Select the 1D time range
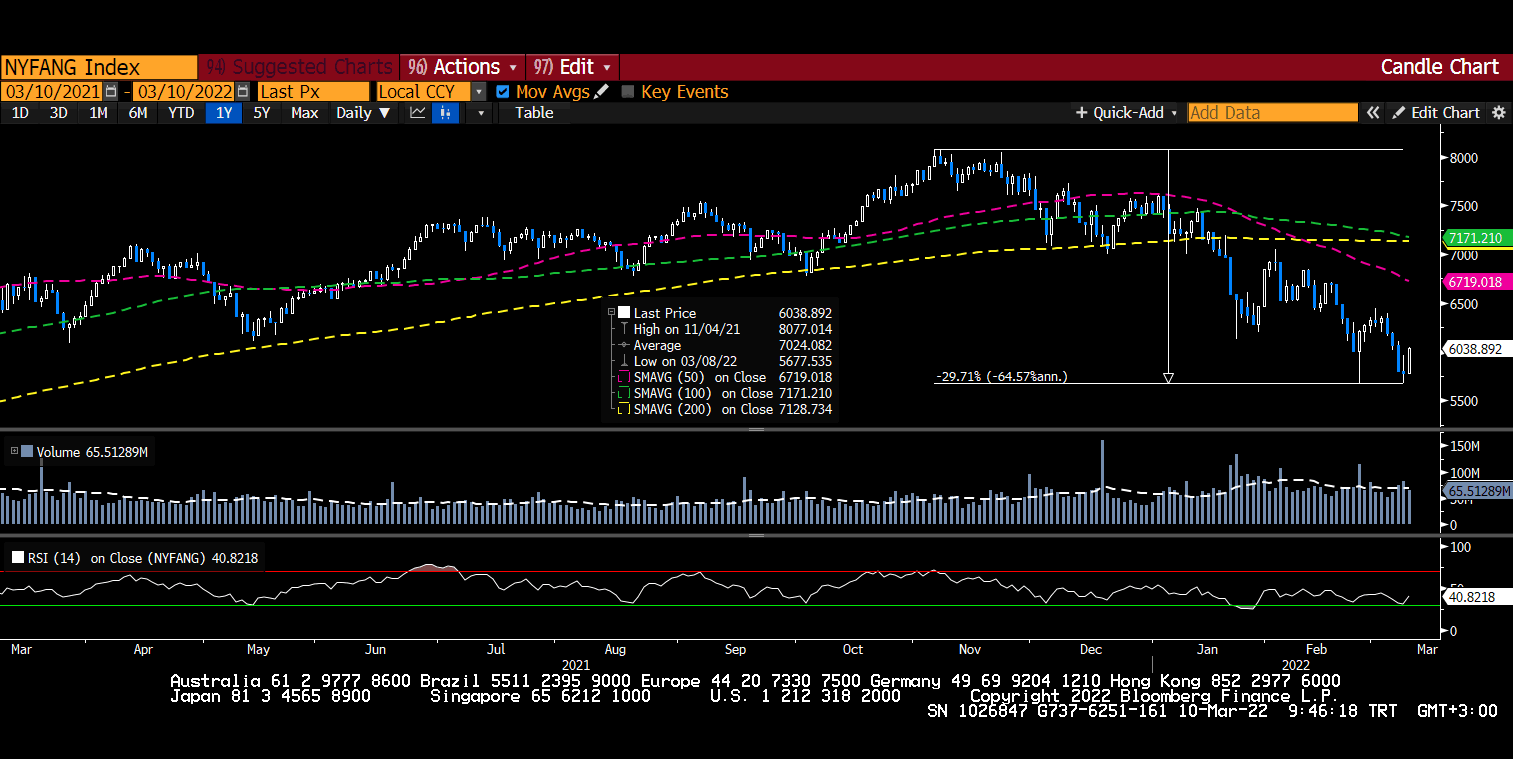This screenshot has width=1513, height=759. 20,113
